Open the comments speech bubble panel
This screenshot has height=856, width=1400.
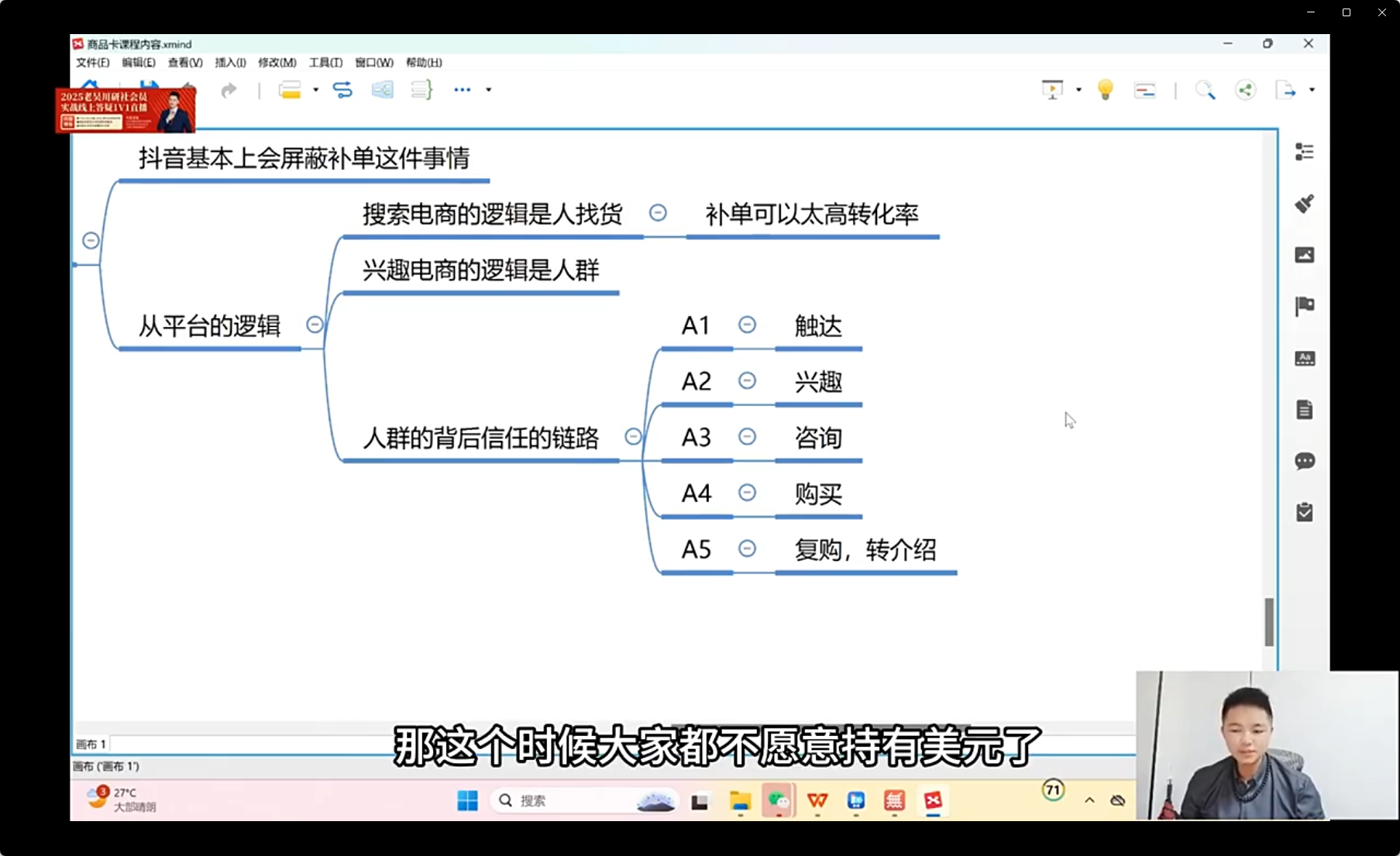tap(1304, 461)
